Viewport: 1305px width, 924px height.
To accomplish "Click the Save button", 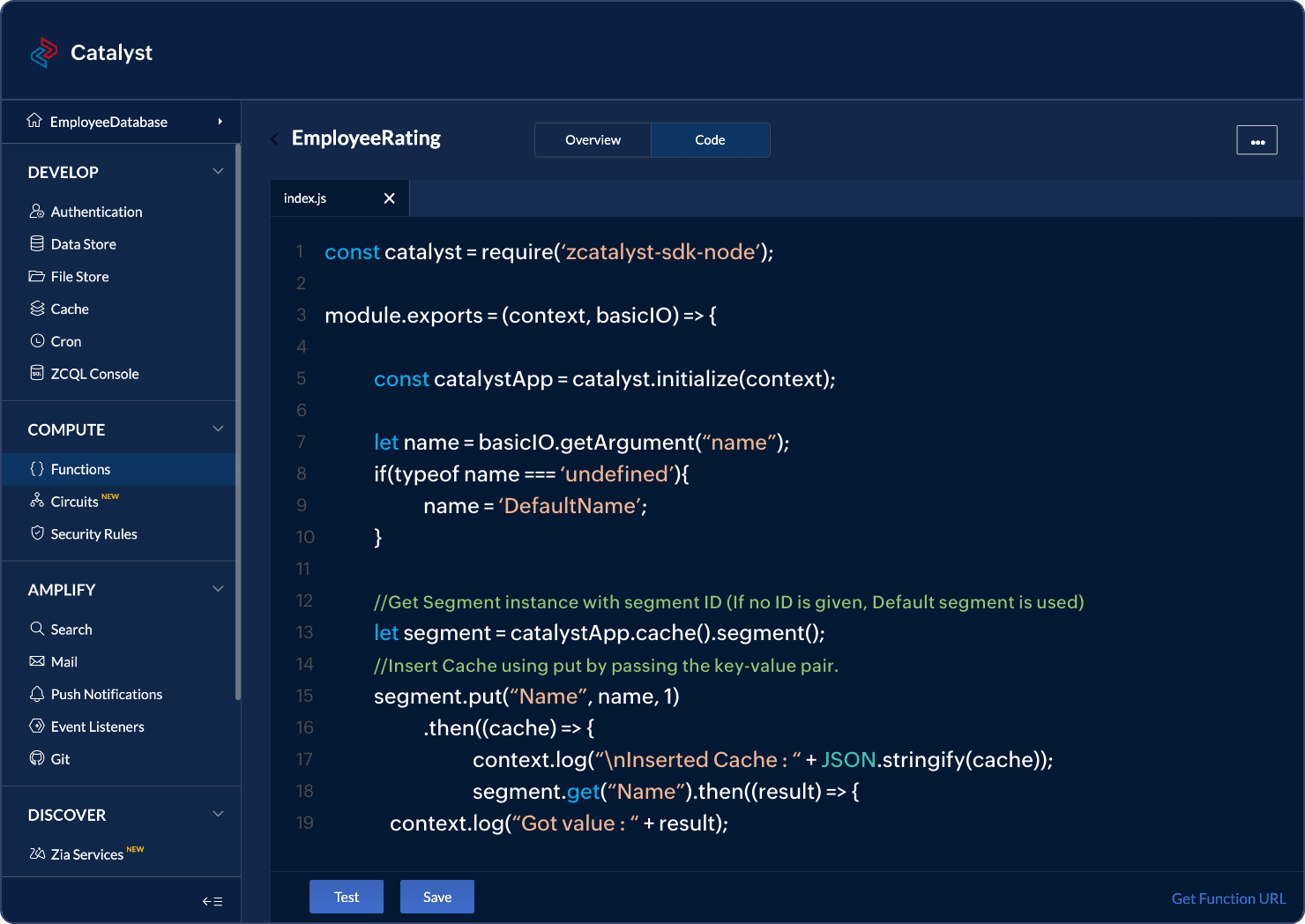I will tap(437, 897).
